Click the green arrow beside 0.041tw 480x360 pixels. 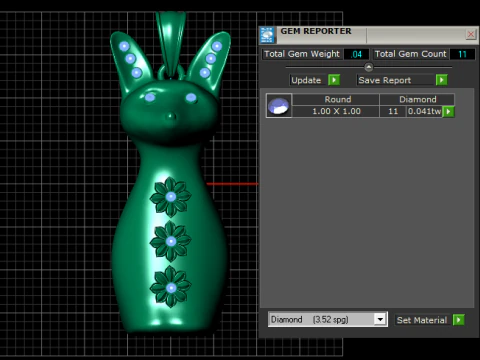point(448,112)
